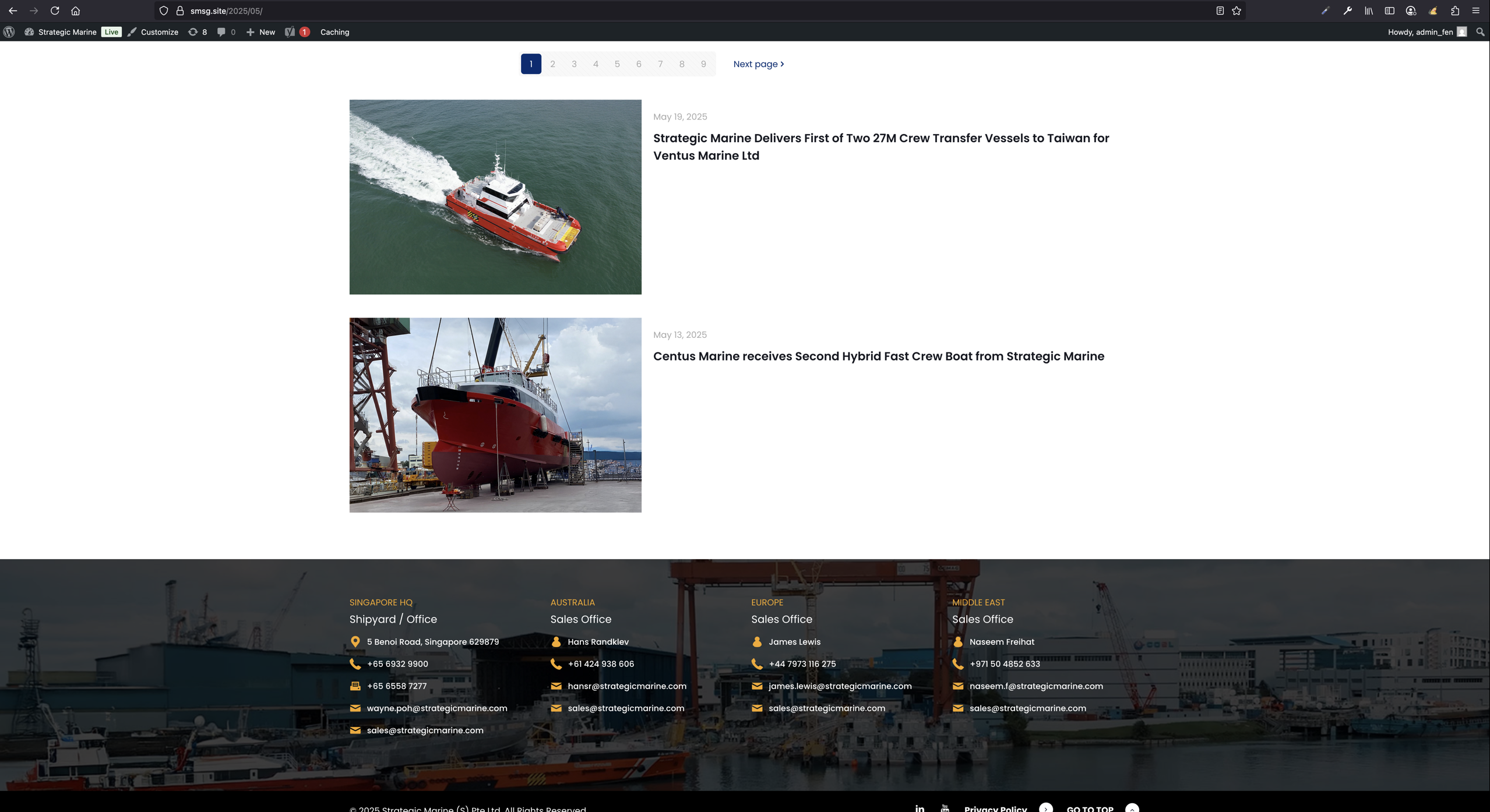
Task: Click Naseem Freihat contact name
Action: point(1002,642)
